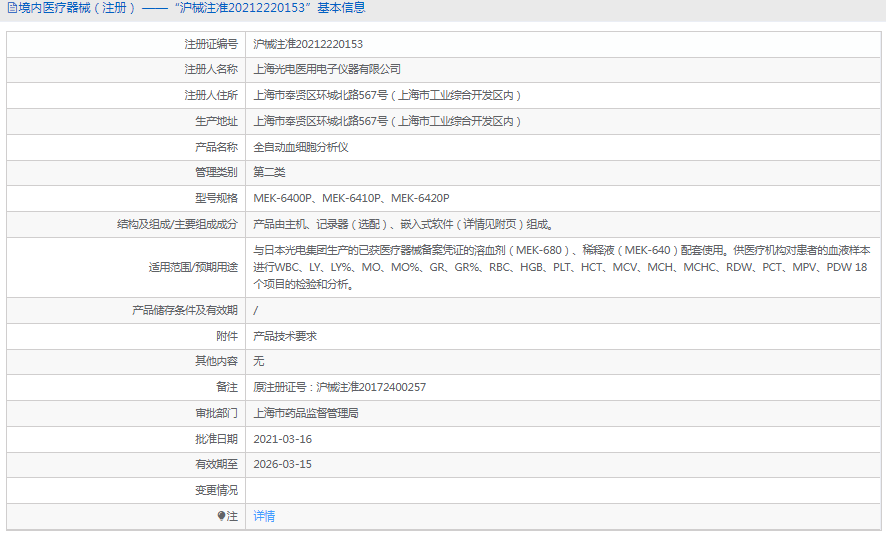This screenshot has height=536, width=886.
Task: Click the 其他内容 row label
Action: pyautogui.click(x=216, y=361)
